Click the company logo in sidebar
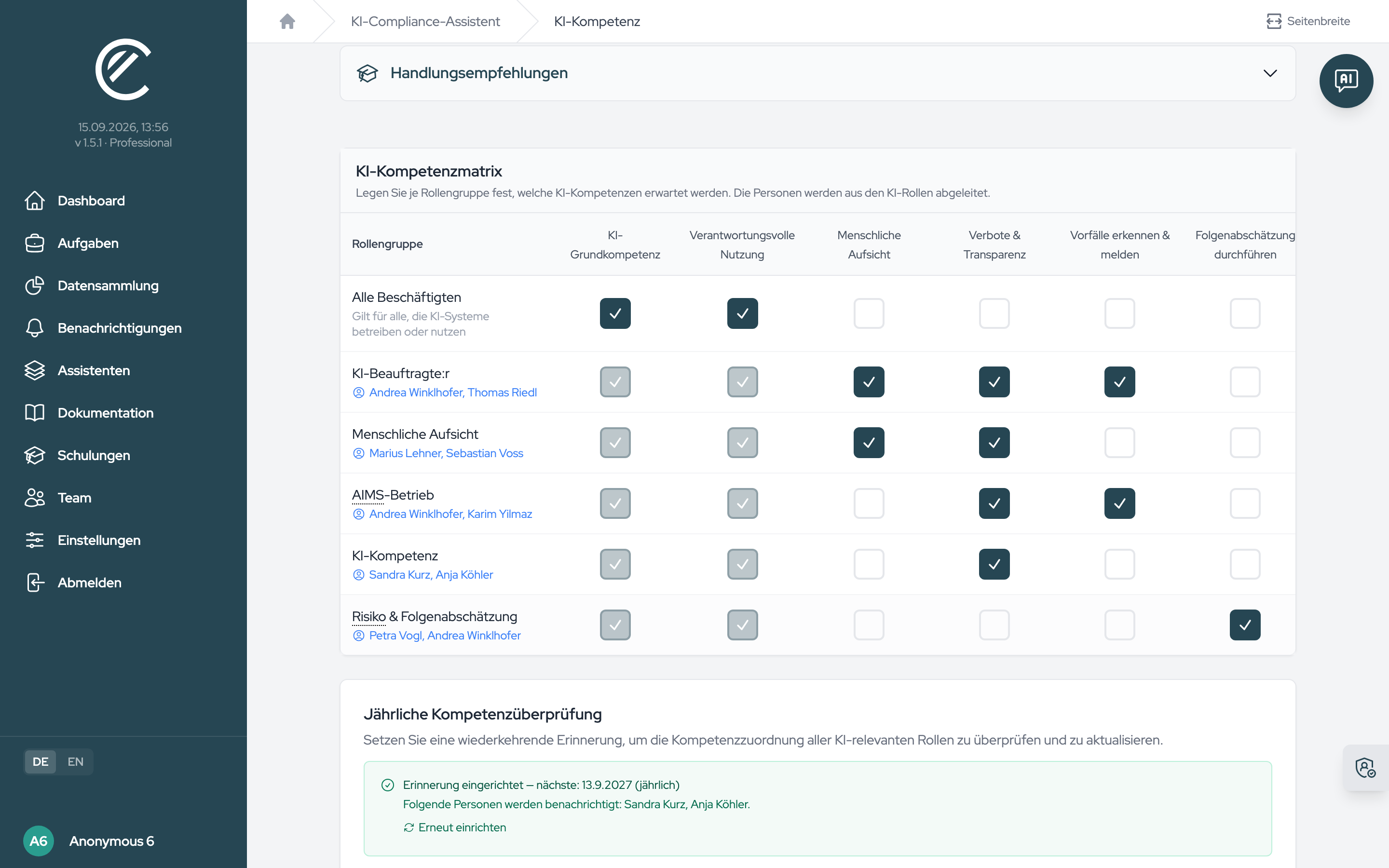 pyautogui.click(x=123, y=69)
